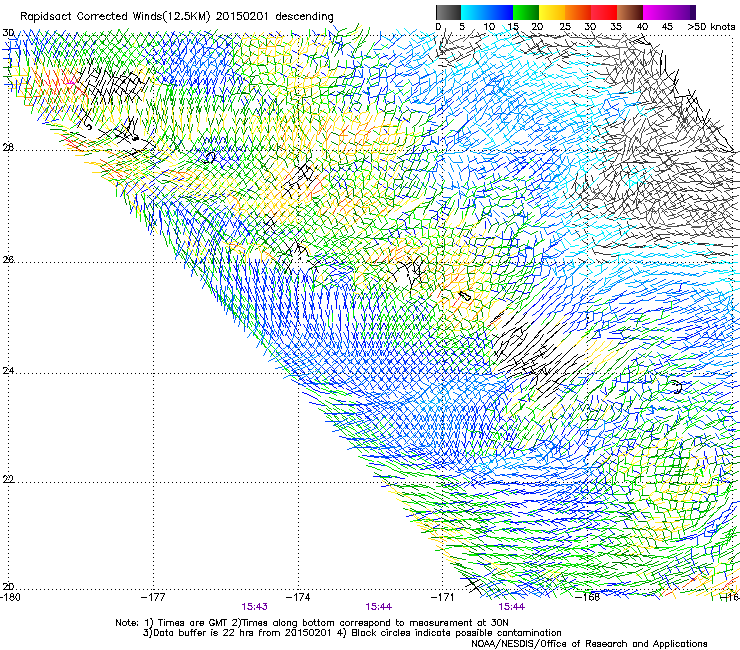Click the '15:44' time label right of -171
The image size is (740, 650).
click(x=512, y=607)
